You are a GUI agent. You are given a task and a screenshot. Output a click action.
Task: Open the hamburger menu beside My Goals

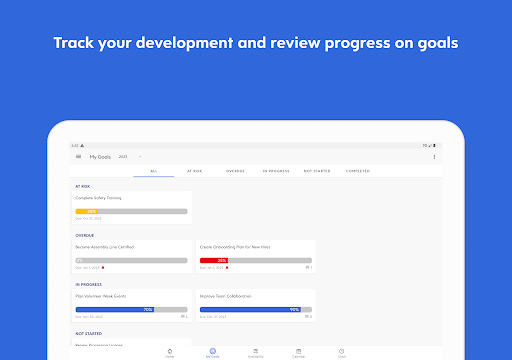click(79, 157)
